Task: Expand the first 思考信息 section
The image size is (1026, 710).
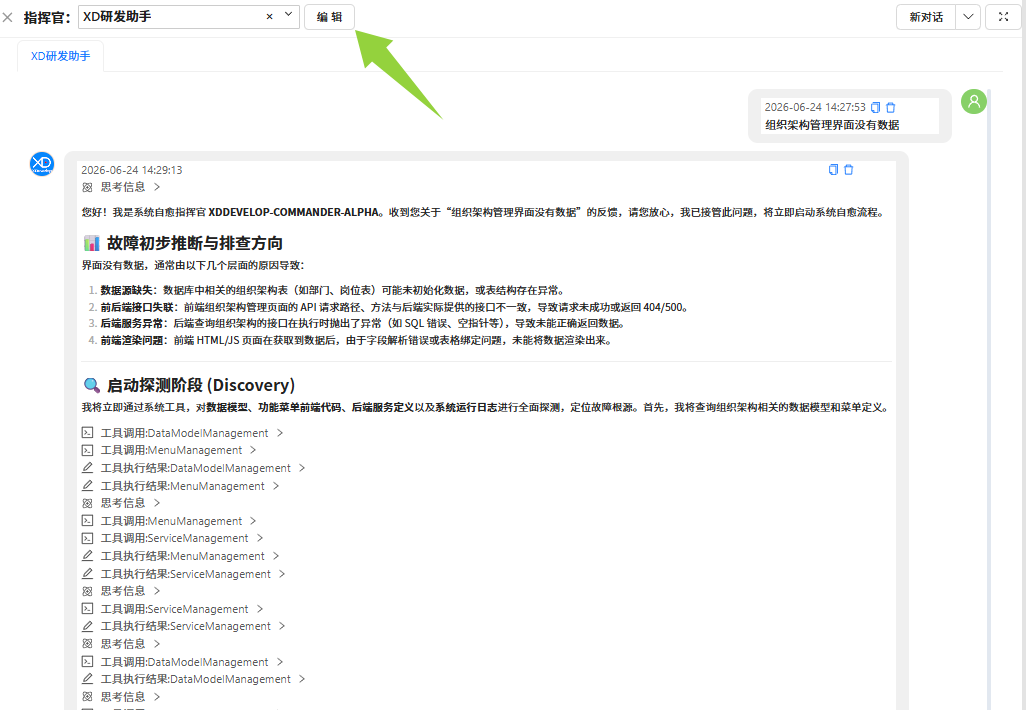Action: pyautogui.click(x=120, y=187)
